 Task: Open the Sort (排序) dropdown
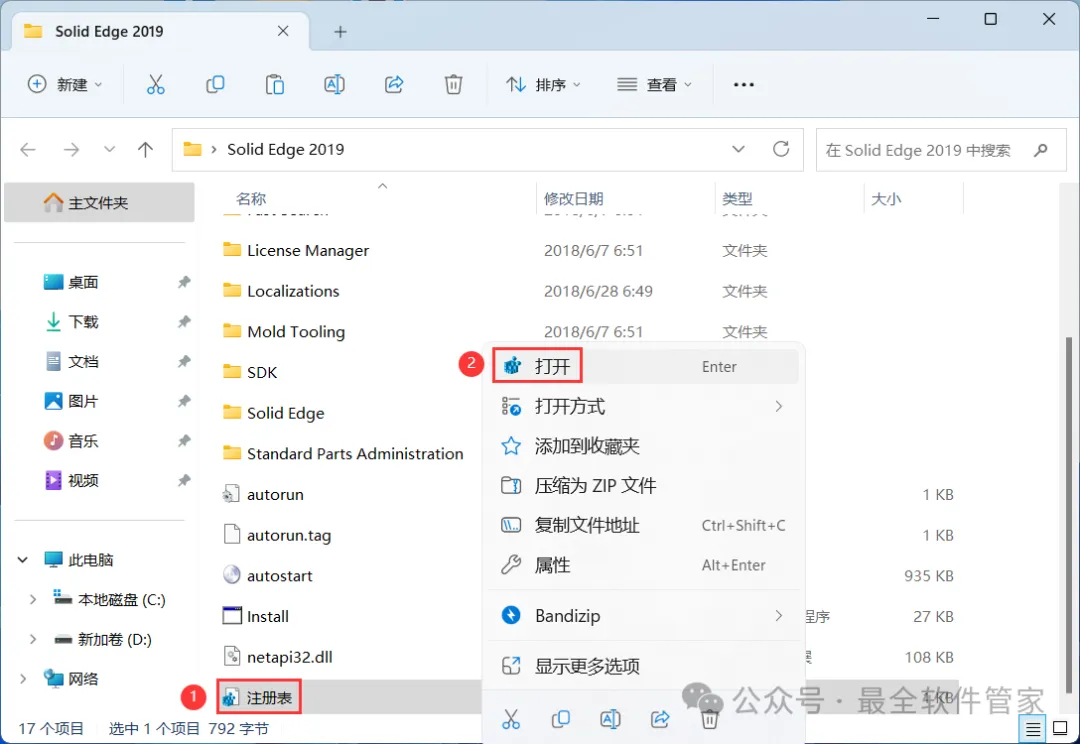coord(543,85)
